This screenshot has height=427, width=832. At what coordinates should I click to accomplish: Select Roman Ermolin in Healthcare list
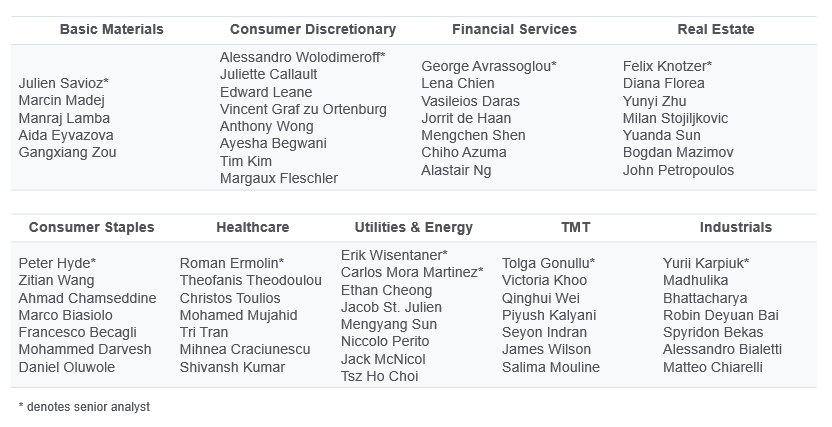tap(232, 263)
